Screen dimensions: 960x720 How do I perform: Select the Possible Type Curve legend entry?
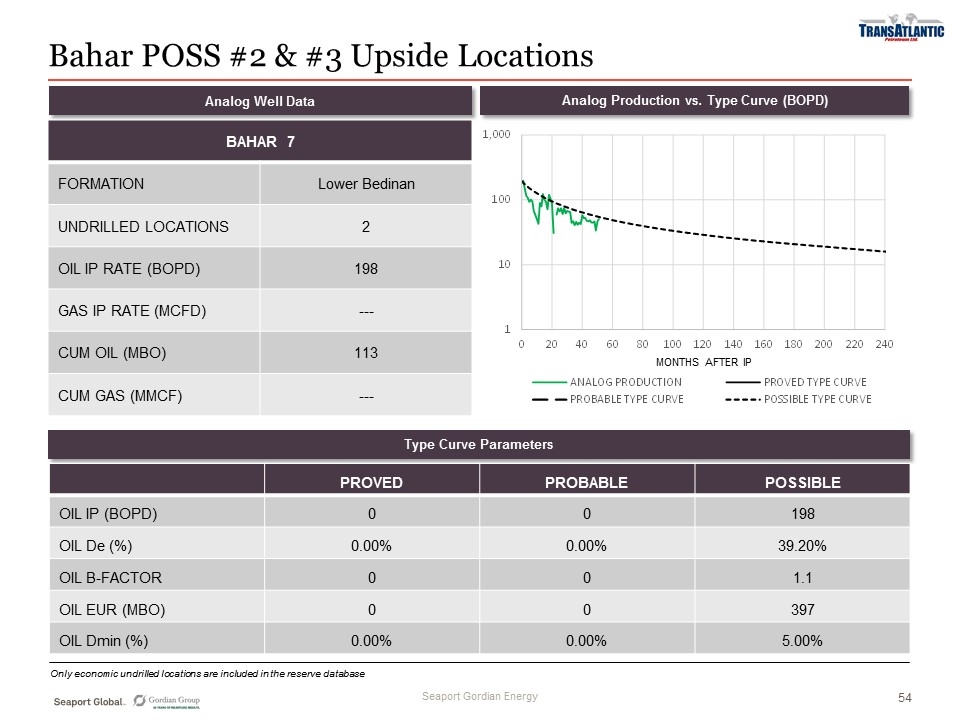[815, 399]
